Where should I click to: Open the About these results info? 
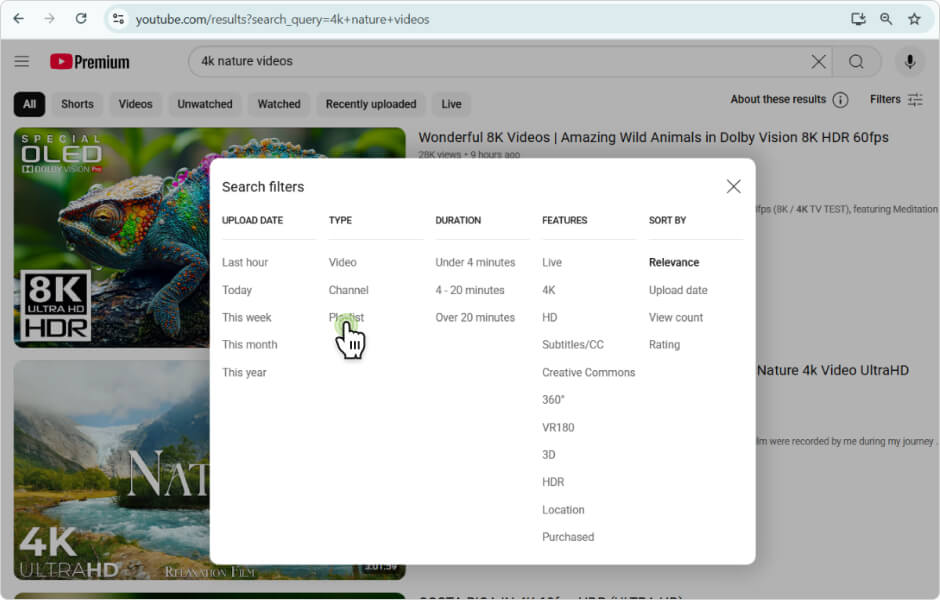[840, 100]
